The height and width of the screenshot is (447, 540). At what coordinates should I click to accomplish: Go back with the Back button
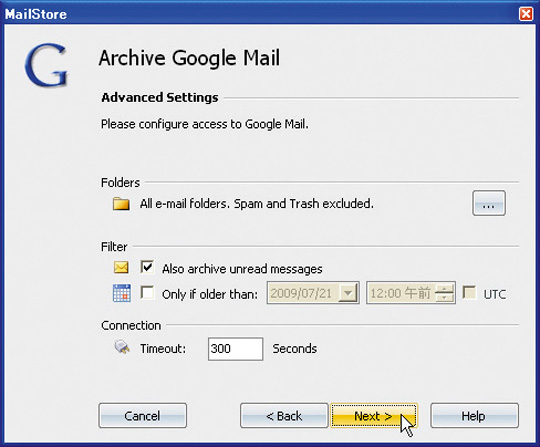click(x=284, y=416)
